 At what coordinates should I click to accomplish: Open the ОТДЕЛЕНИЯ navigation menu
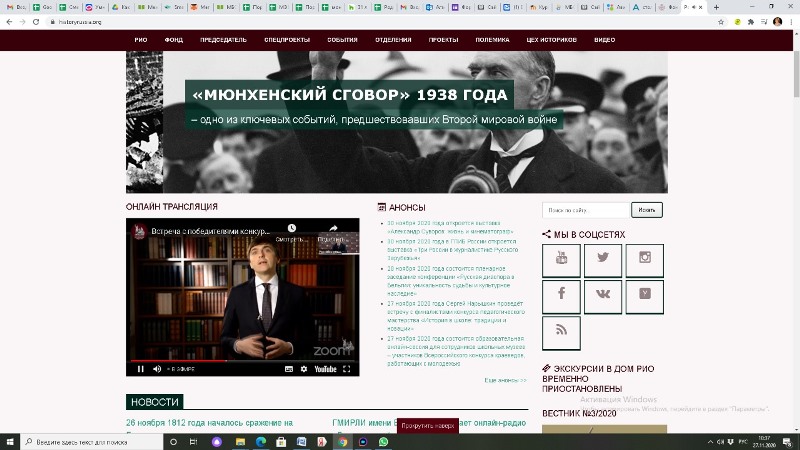(393, 40)
